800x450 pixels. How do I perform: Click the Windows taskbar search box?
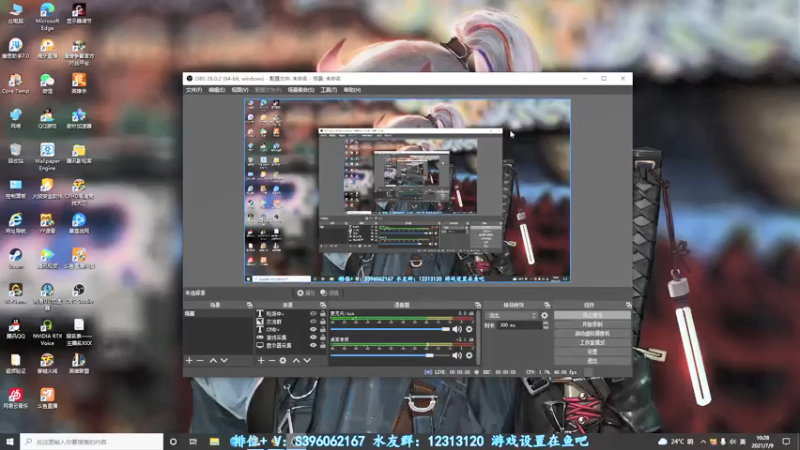pos(92,441)
